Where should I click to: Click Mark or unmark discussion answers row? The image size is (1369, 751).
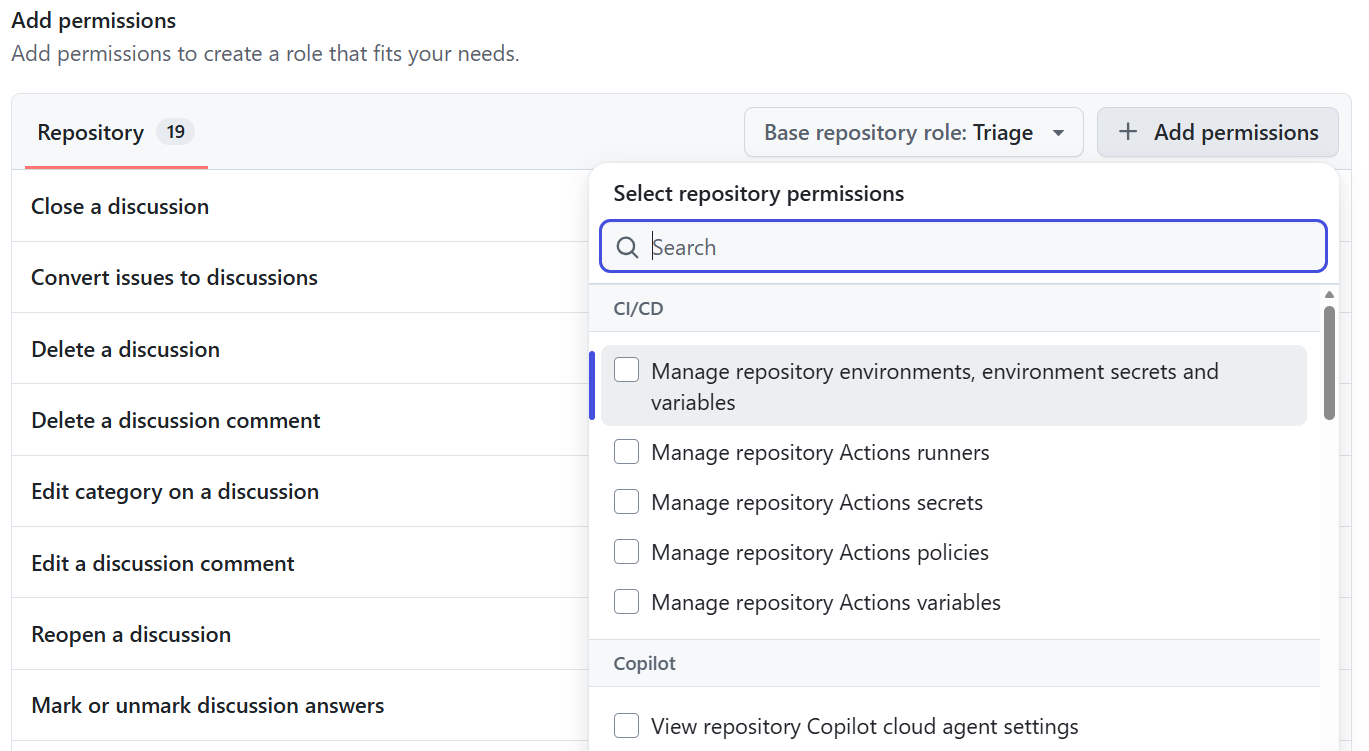coord(300,705)
